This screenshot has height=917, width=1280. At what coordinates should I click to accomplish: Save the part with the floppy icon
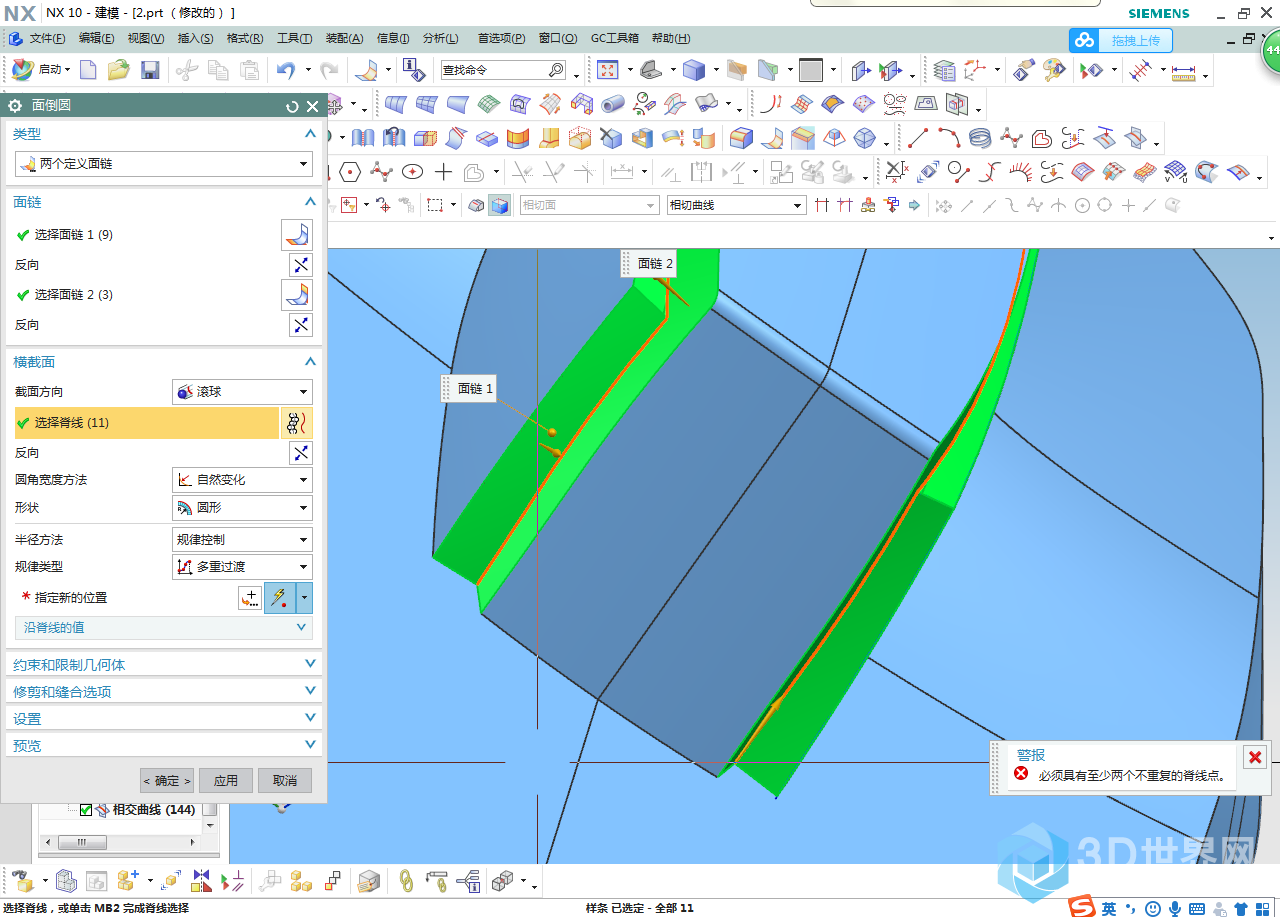click(x=150, y=70)
